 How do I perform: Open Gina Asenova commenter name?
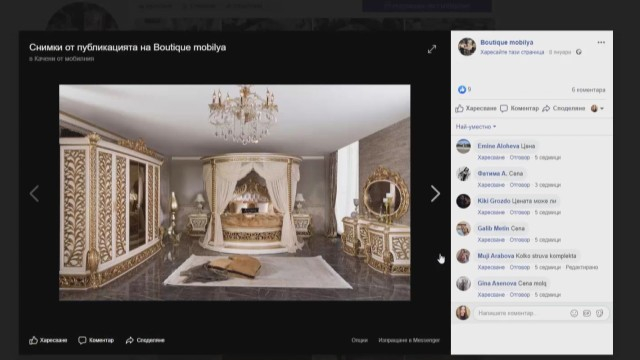click(x=497, y=283)
